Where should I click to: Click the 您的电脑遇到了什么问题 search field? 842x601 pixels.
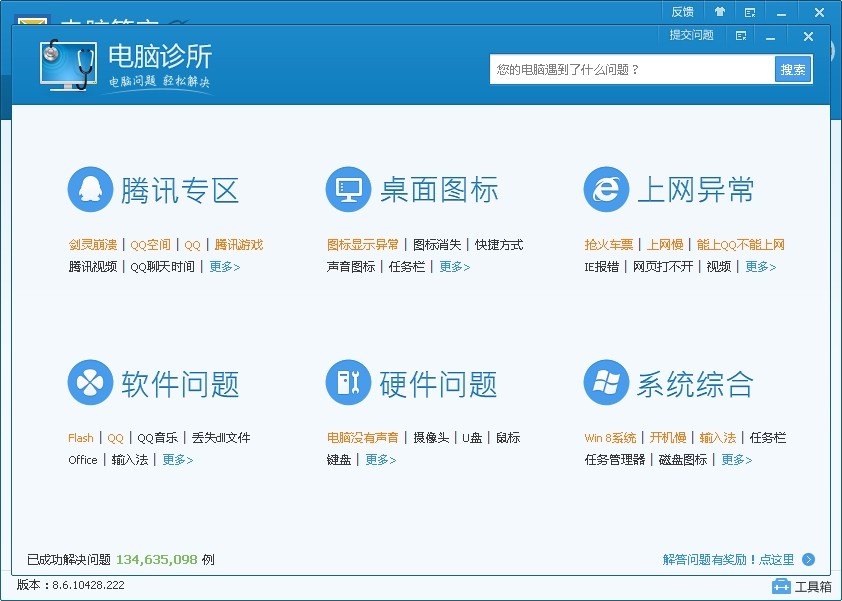point(631,70)
